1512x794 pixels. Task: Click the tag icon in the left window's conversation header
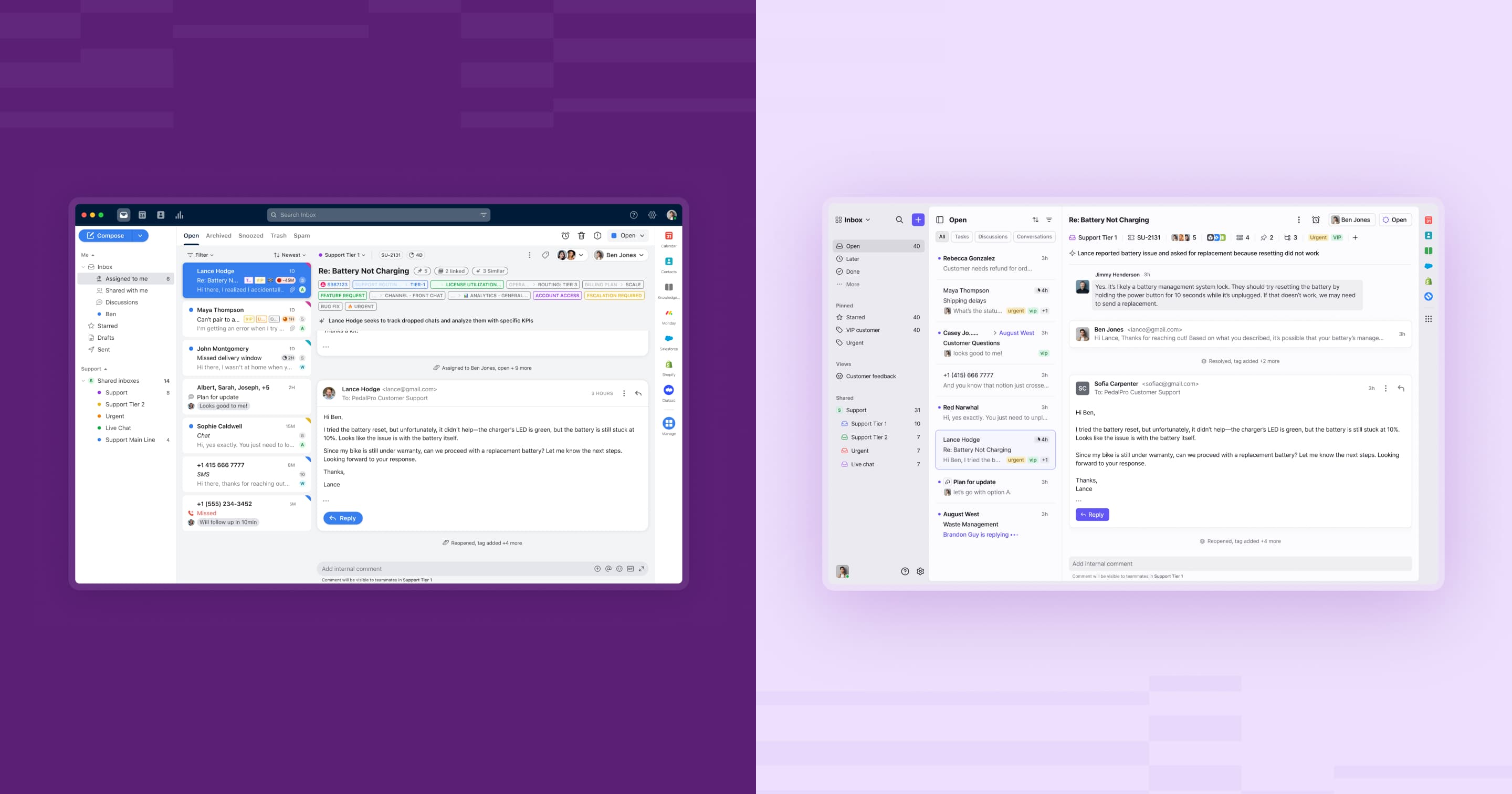pyautogui.click(x=545, y=255)
